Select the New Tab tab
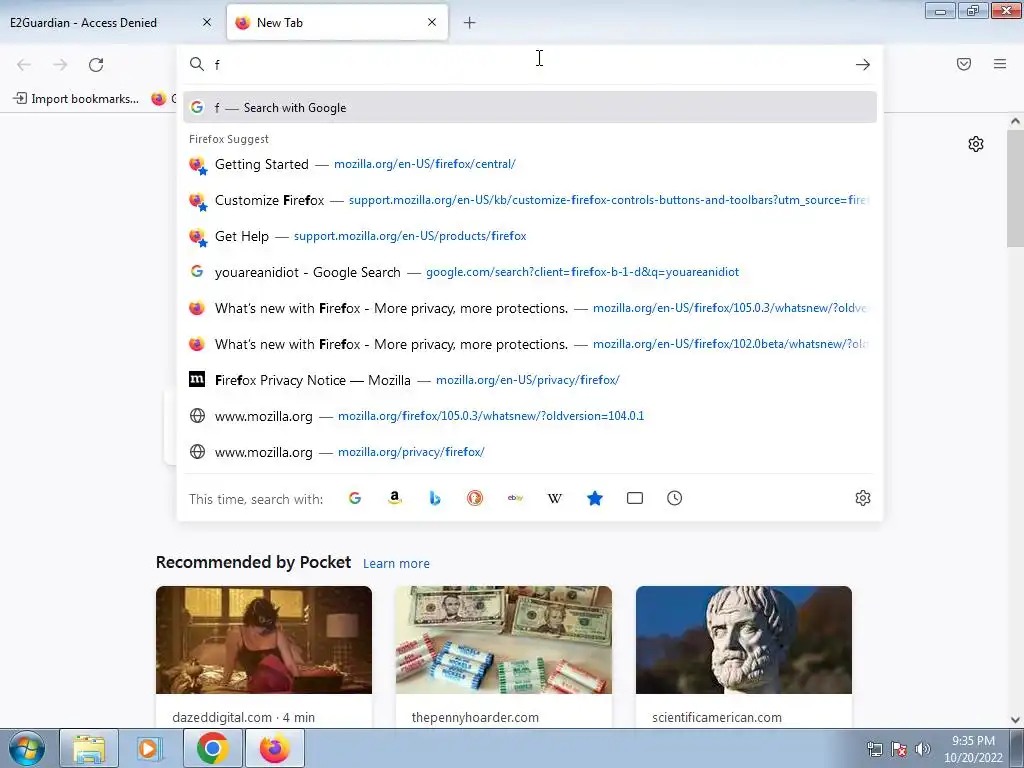 pos(337,23)
